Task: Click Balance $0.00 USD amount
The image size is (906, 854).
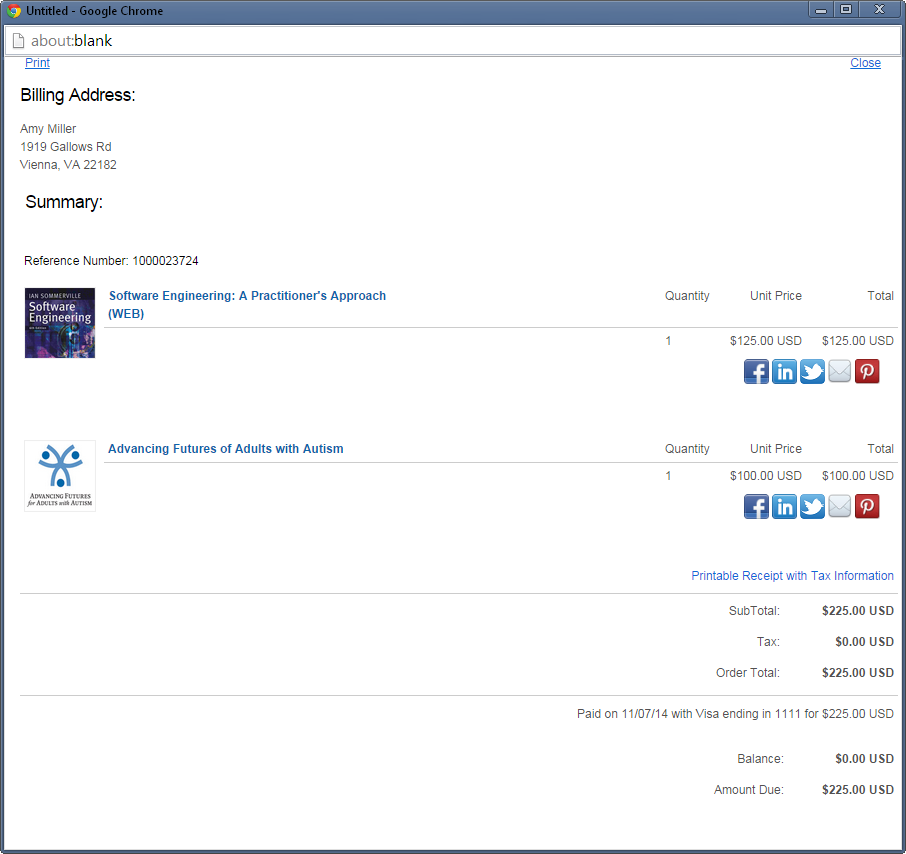Action: coord(864,759)
